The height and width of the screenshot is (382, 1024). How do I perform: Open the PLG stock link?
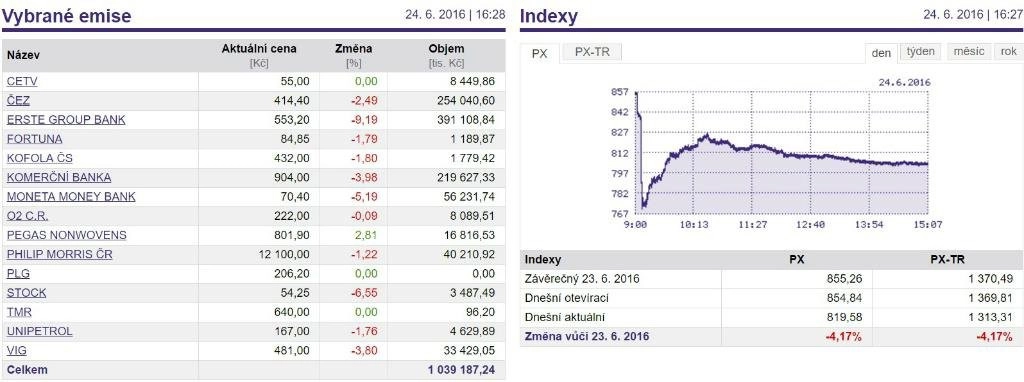(x=18, y=274)
